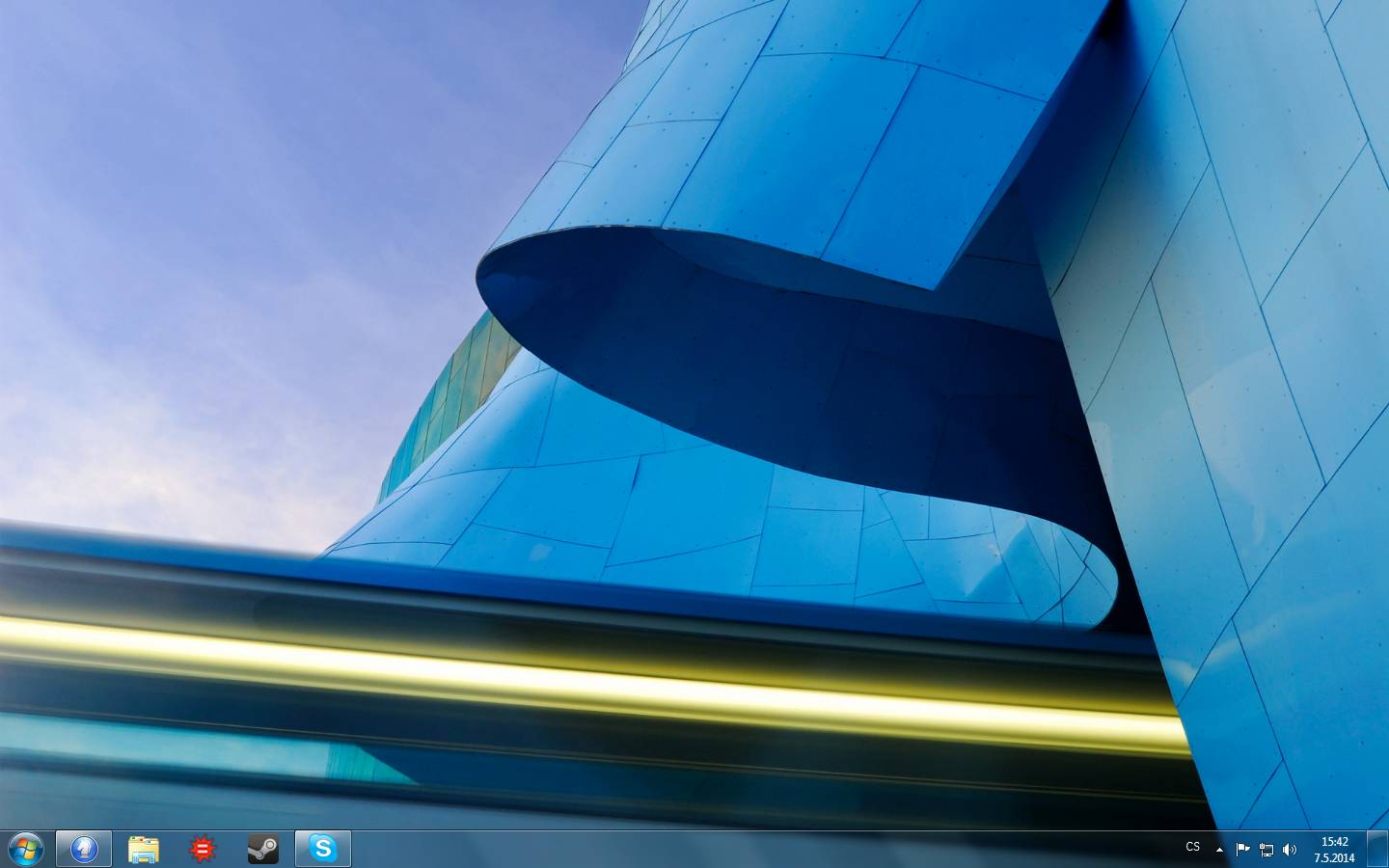Open the CS input language indicator
This screenshot has height=868, width=1389.
(x=1193, y=847)
